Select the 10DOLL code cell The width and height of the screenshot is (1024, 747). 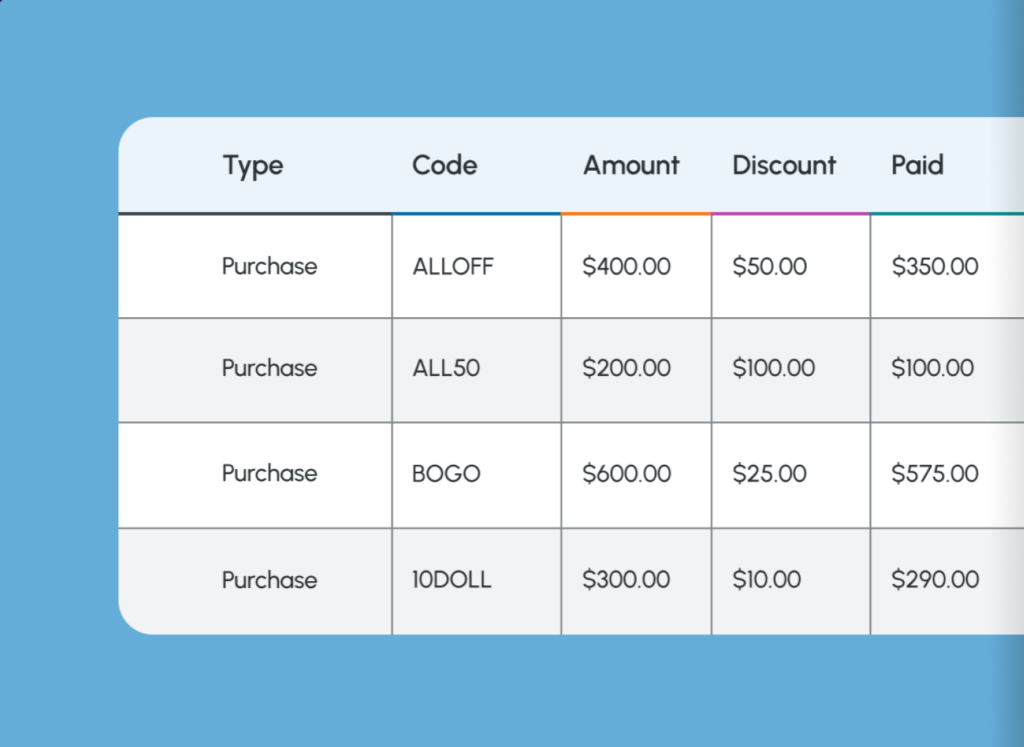452,580
